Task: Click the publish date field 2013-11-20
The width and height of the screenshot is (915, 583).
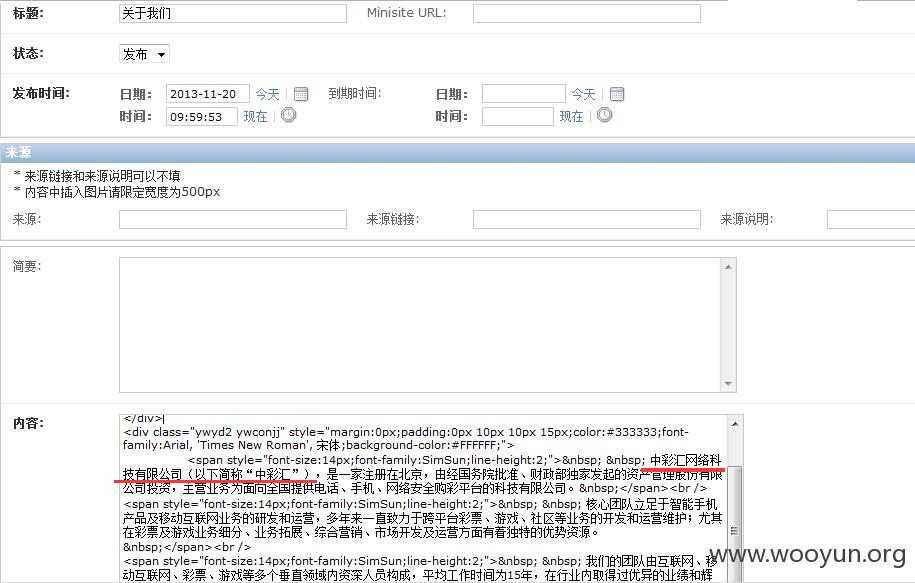Action: pyautogui.click(x=208, y=94)
